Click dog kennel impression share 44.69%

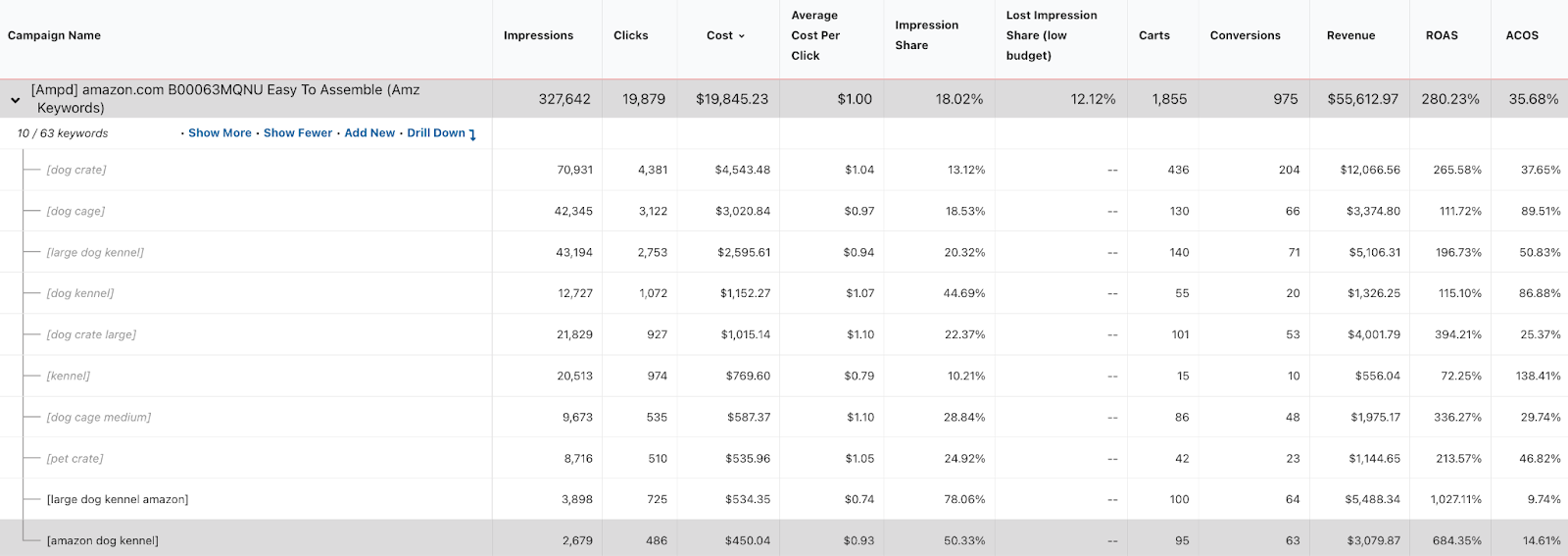tap(965, 293)
